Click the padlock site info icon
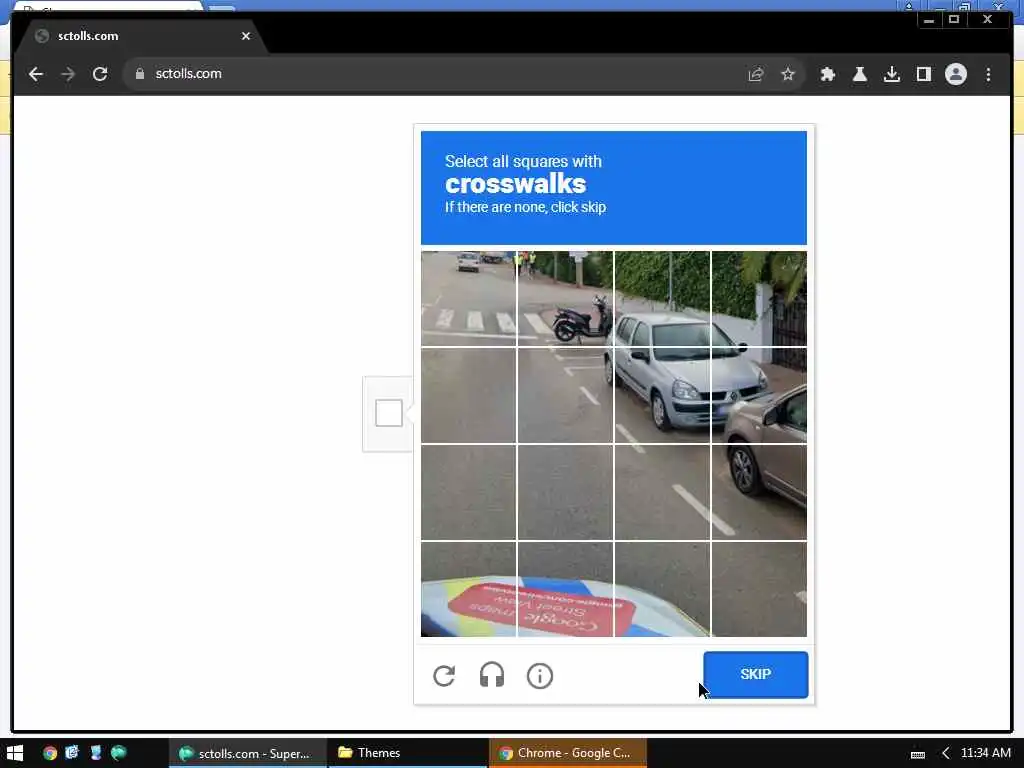1024x768 pixels. click(x=139, y=74)
